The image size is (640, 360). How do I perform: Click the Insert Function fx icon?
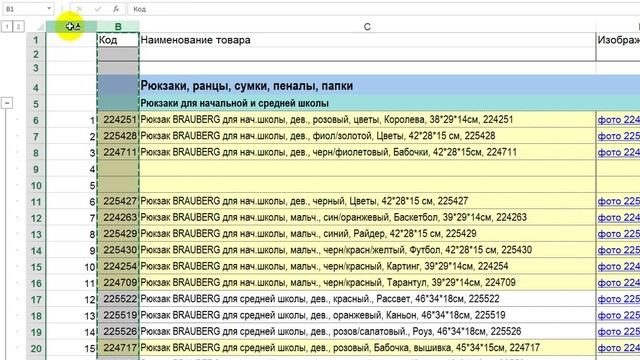[116, 9]
